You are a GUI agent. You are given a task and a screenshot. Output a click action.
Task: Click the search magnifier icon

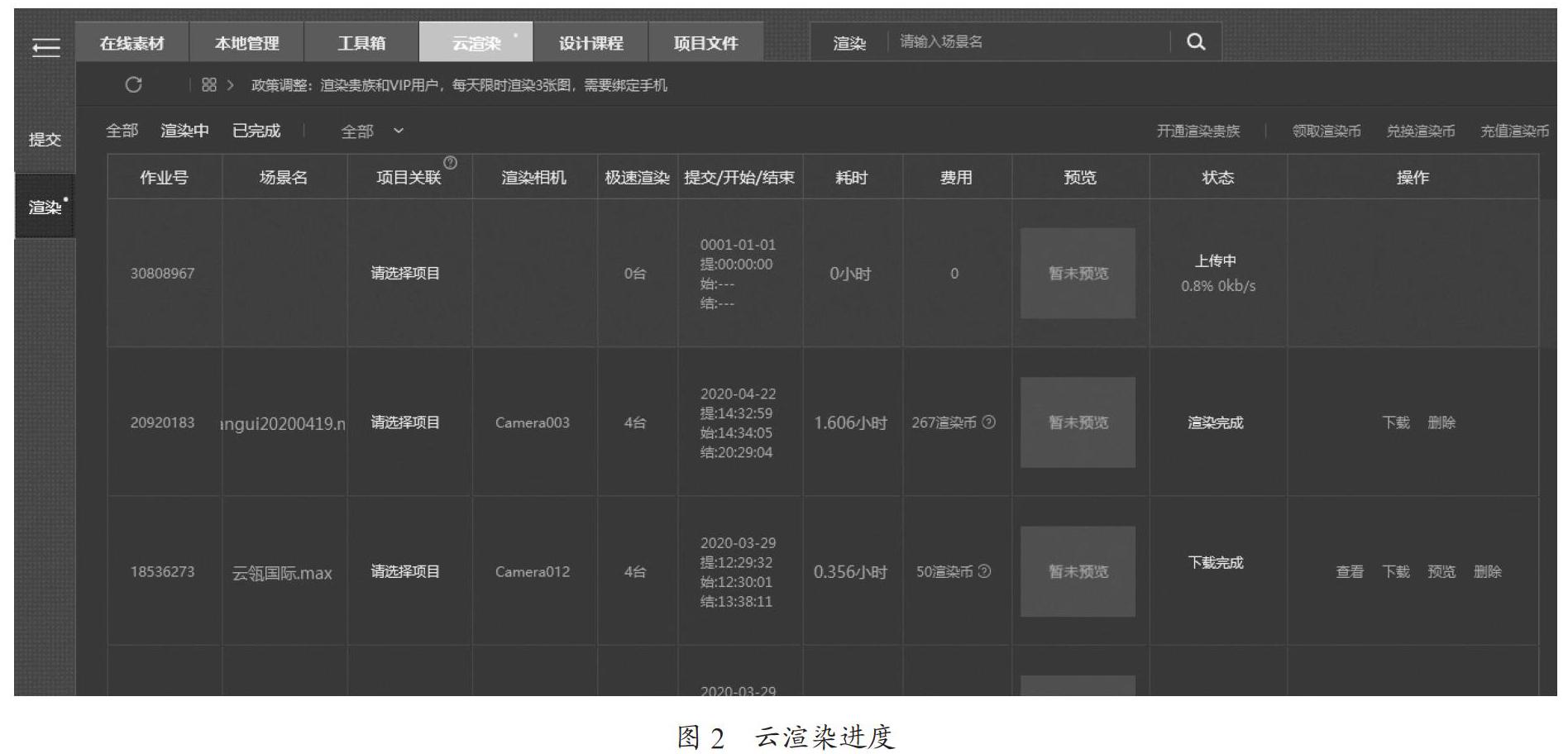(1195, 41)
